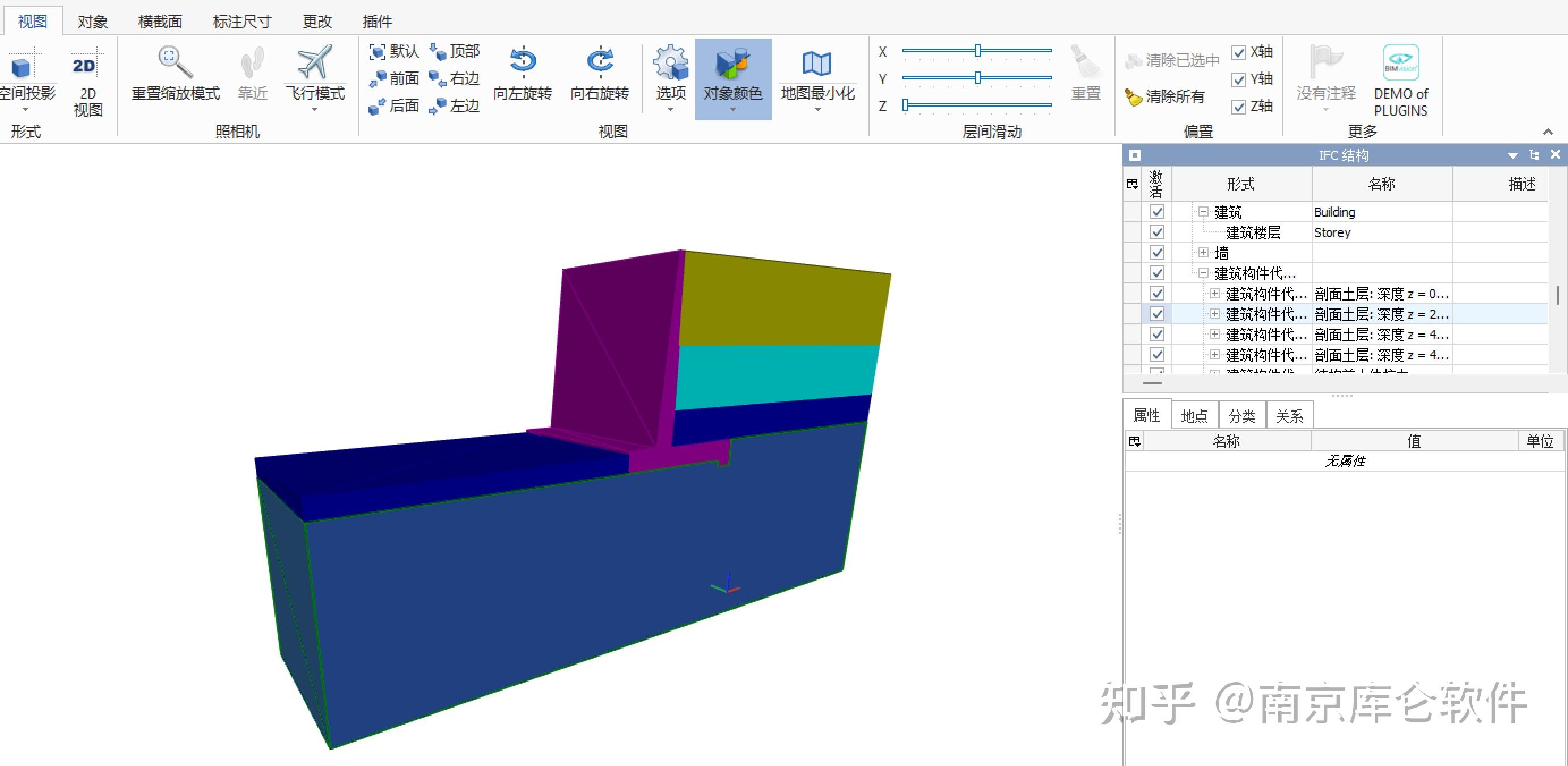Viewport: 1568px width, 766px height.
Task: Rotate view with 向右旋转
Action: pyautogui.click(x=600, y=61)
